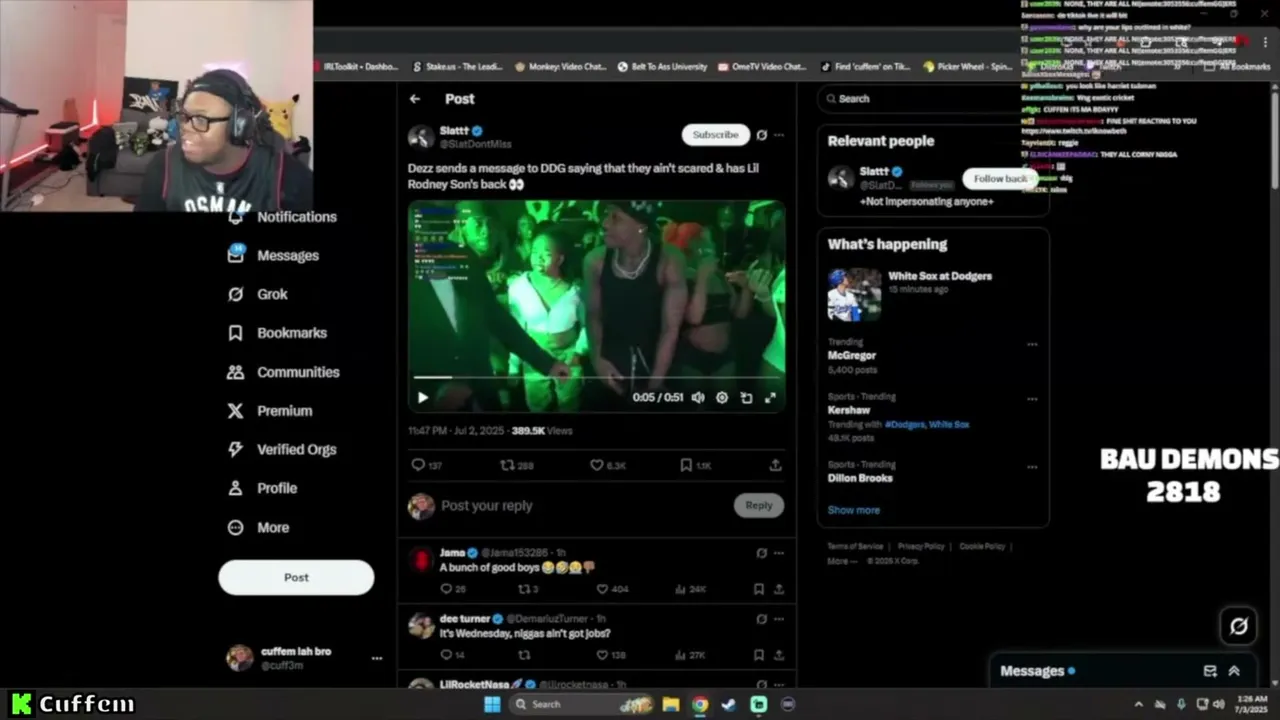Screen dimensions: 1280x720
Task: Share dee turner's comment
Action: tap(779, 656)
